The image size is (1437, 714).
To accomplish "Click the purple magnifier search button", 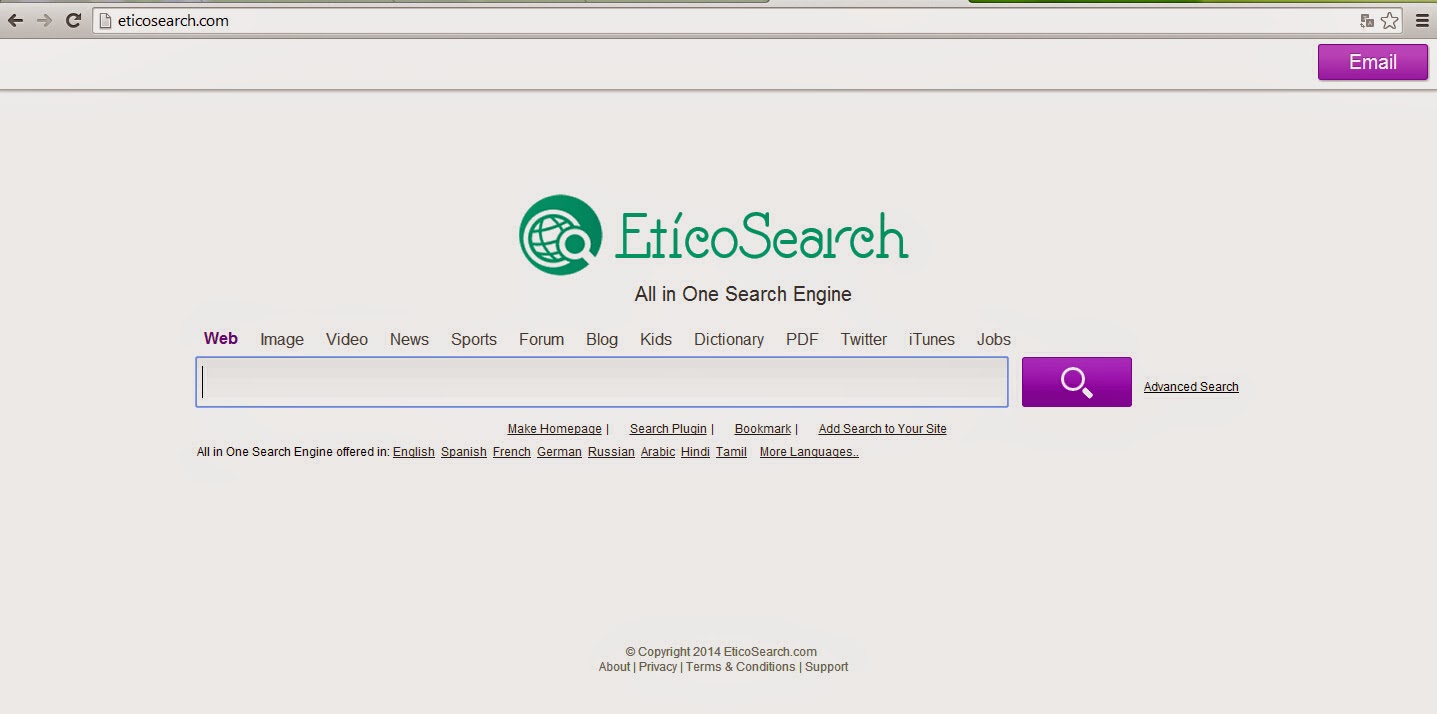I will point(1076,382).
